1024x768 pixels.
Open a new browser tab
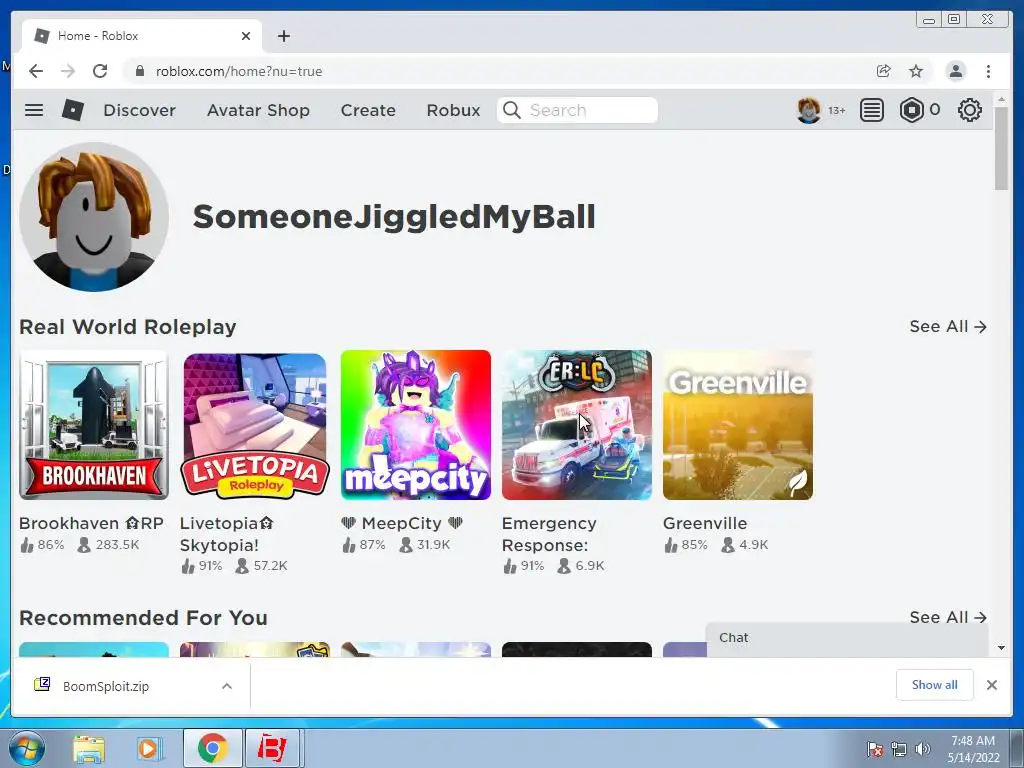(283, 36)
